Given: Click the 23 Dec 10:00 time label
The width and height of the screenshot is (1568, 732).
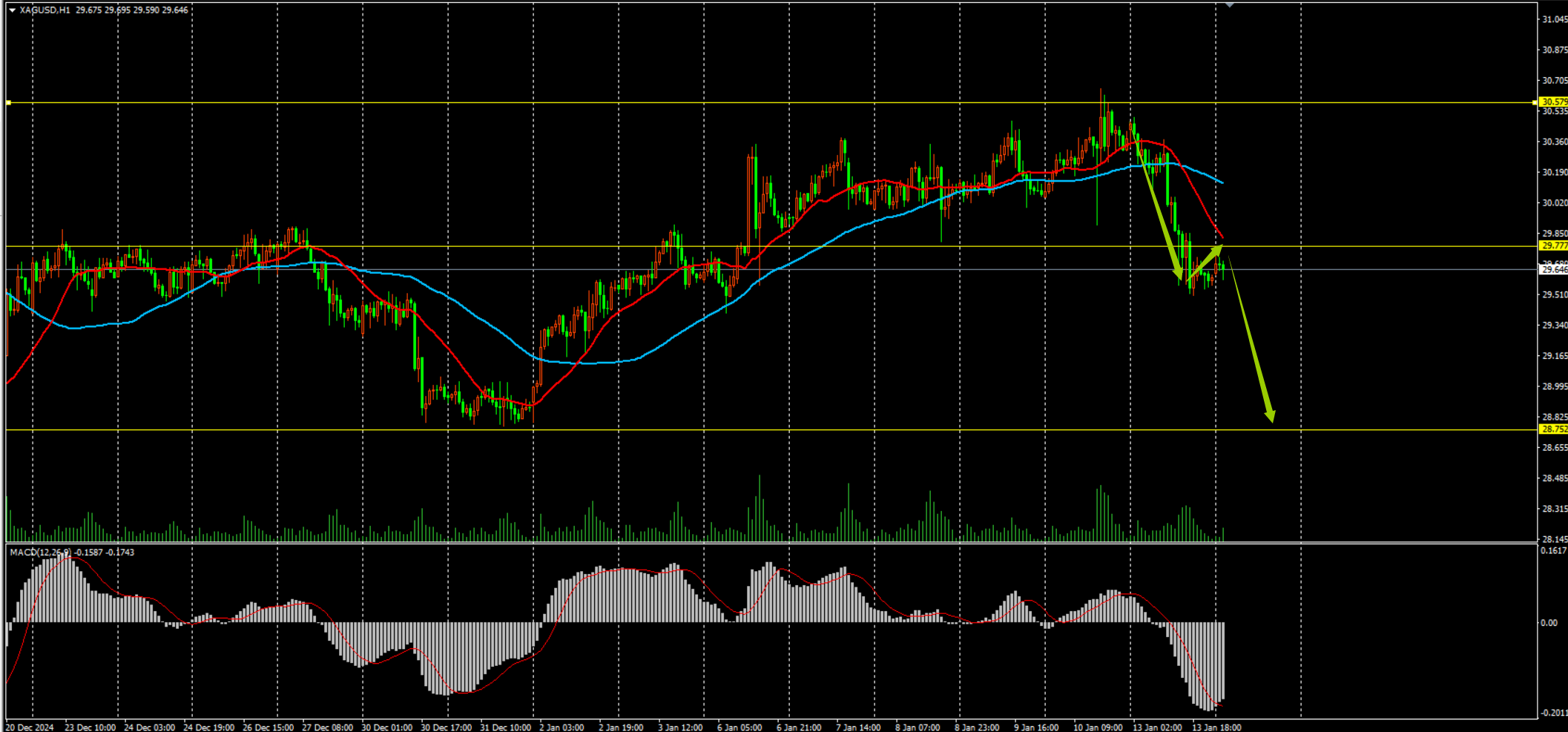Looking at the screenshot, I should point(90,728).
